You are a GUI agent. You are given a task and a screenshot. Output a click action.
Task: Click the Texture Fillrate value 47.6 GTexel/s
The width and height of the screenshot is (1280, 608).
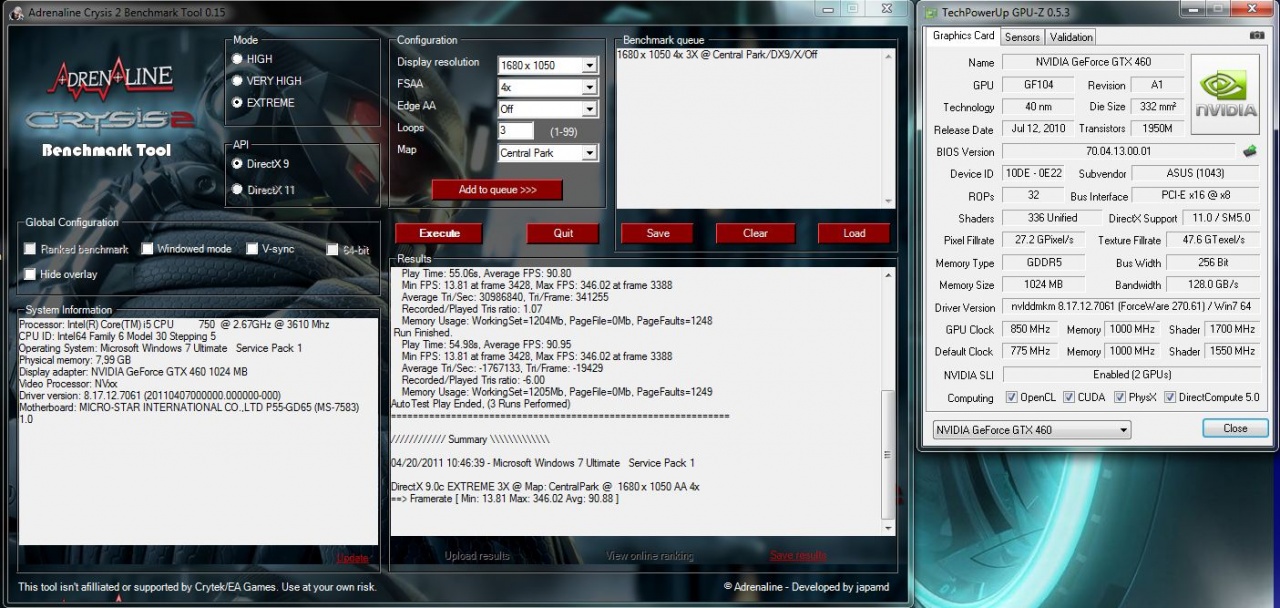[1213, 240]
